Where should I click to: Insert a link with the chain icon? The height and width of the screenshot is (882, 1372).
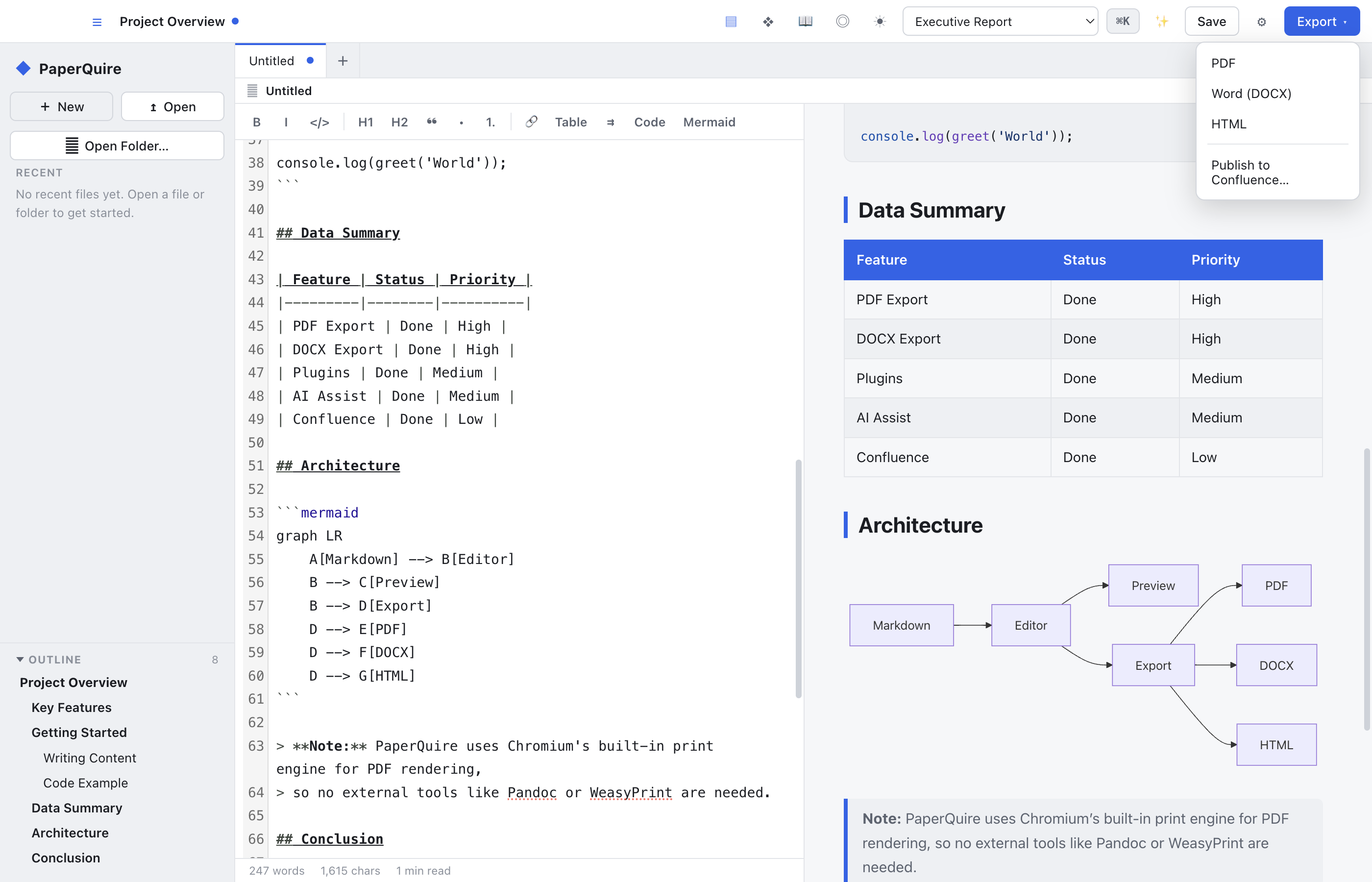pos(531,122)
